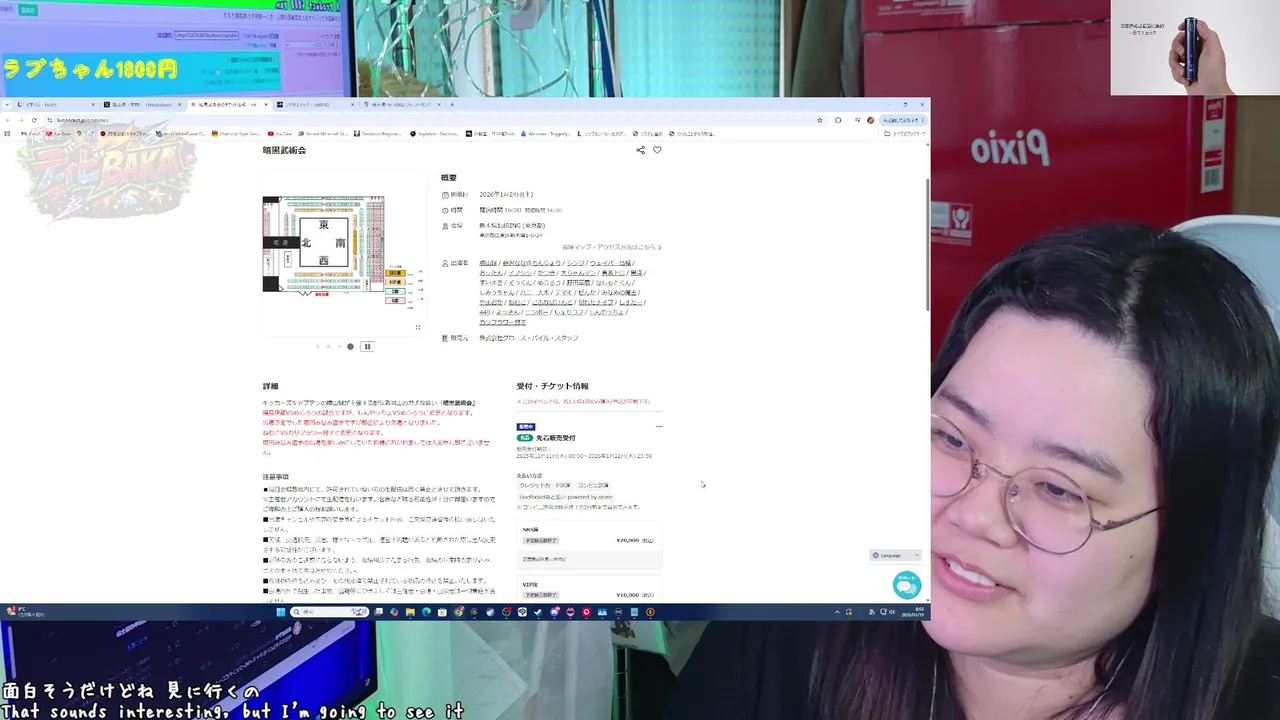The width and height of the screenshot is (1280, 720).
Task: Open the venue map and access link
Action: 611,247
